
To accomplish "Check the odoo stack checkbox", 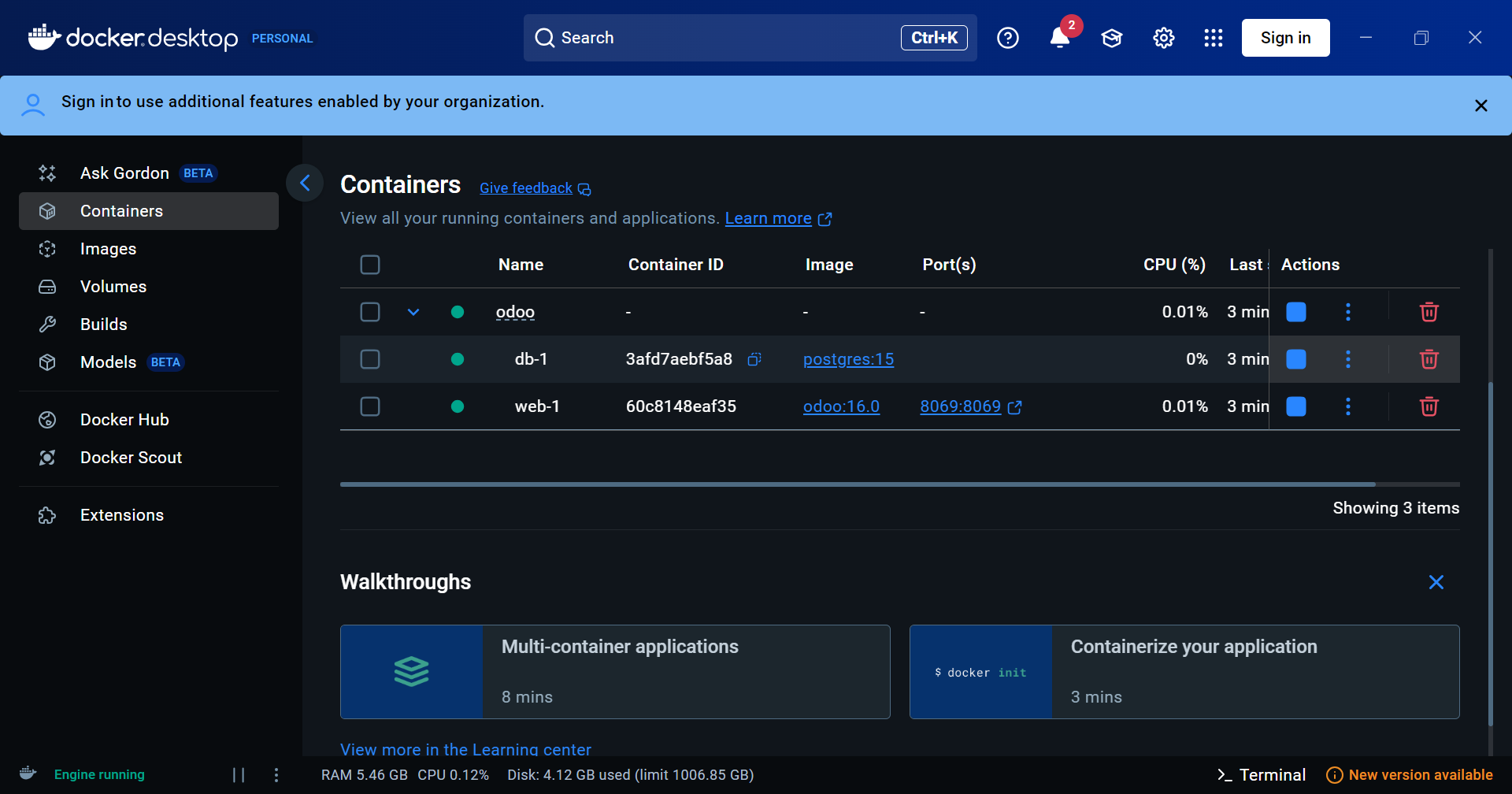I will [x=370, y=312].
